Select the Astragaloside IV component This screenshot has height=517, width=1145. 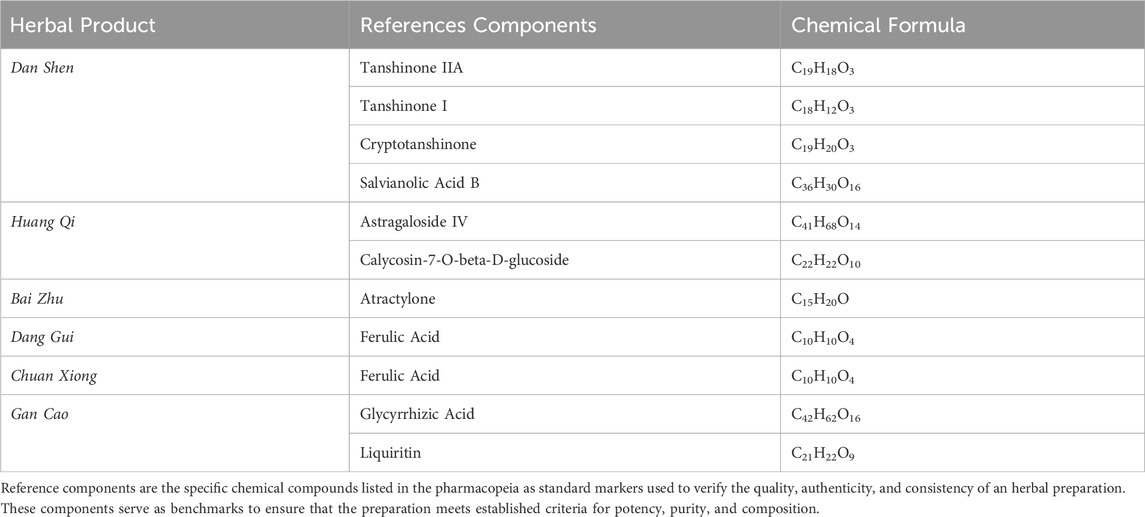(x=408, y=221)
